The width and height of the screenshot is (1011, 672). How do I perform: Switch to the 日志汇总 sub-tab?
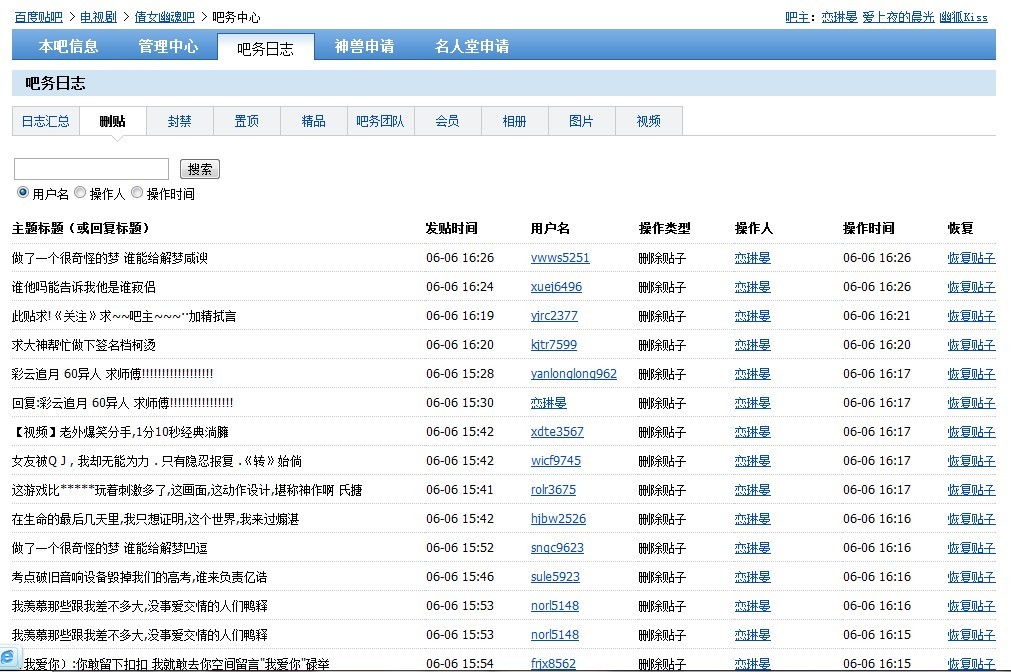click(46, 121)
